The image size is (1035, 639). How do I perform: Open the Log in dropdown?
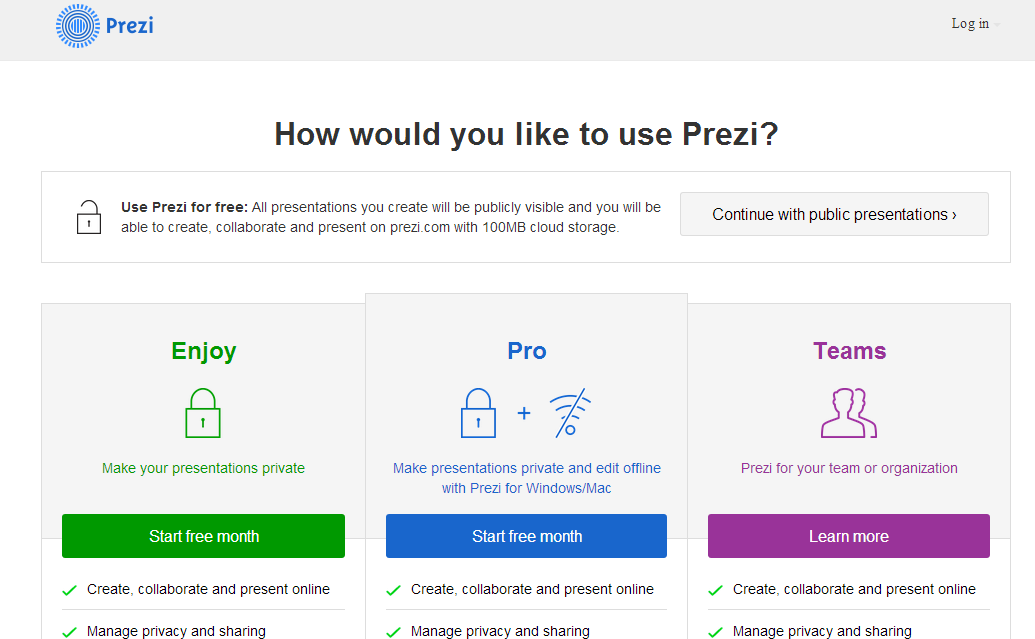tap(974, 24)
